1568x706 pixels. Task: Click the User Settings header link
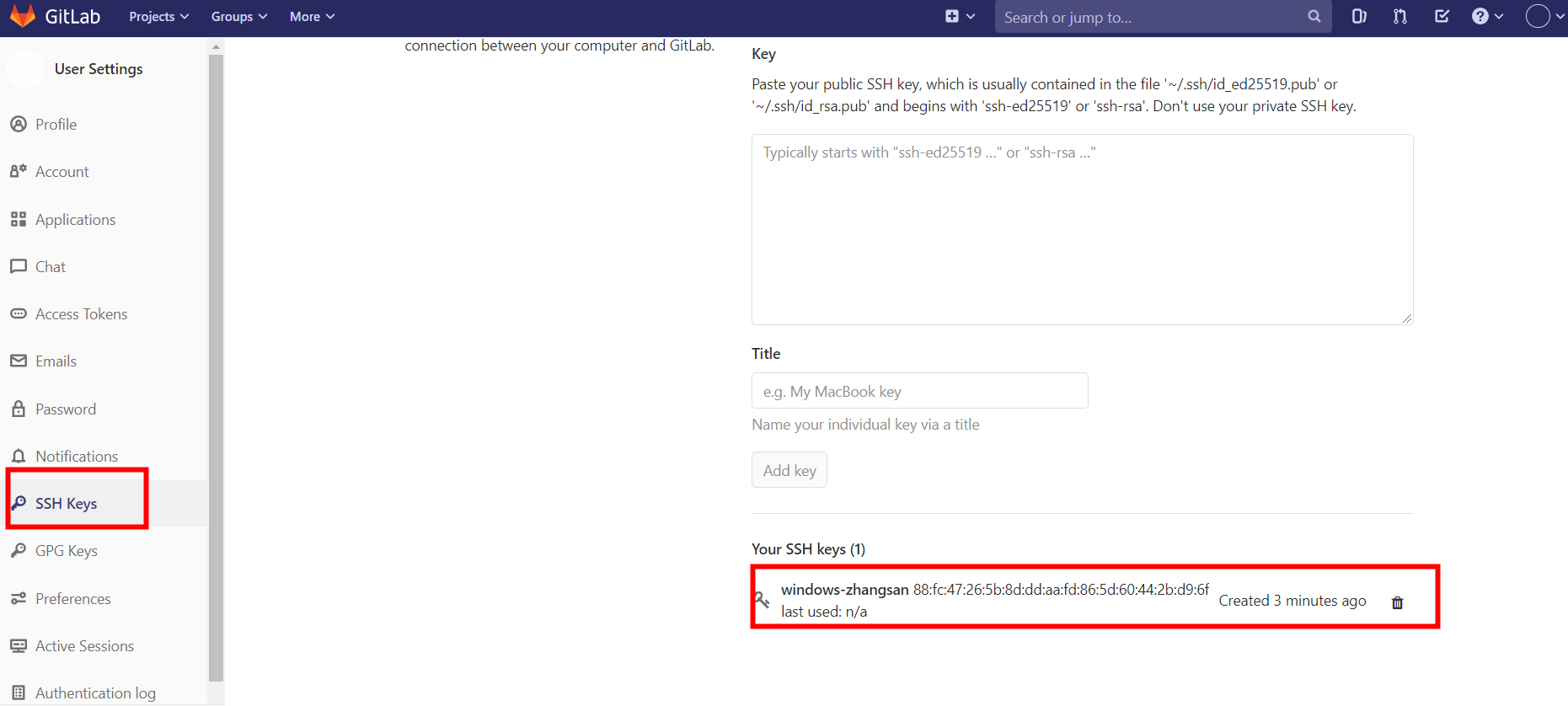pos(99,69)
